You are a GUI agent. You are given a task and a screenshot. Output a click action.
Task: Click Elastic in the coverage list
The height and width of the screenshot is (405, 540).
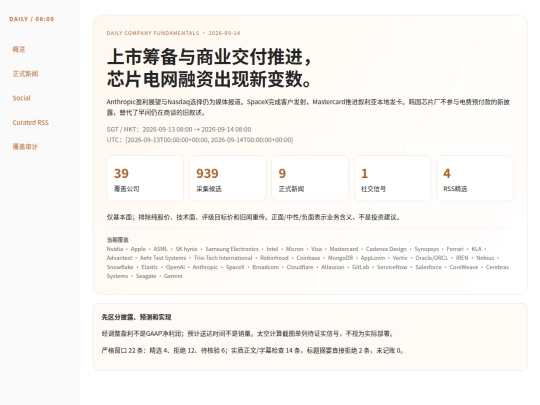[149, 267]
